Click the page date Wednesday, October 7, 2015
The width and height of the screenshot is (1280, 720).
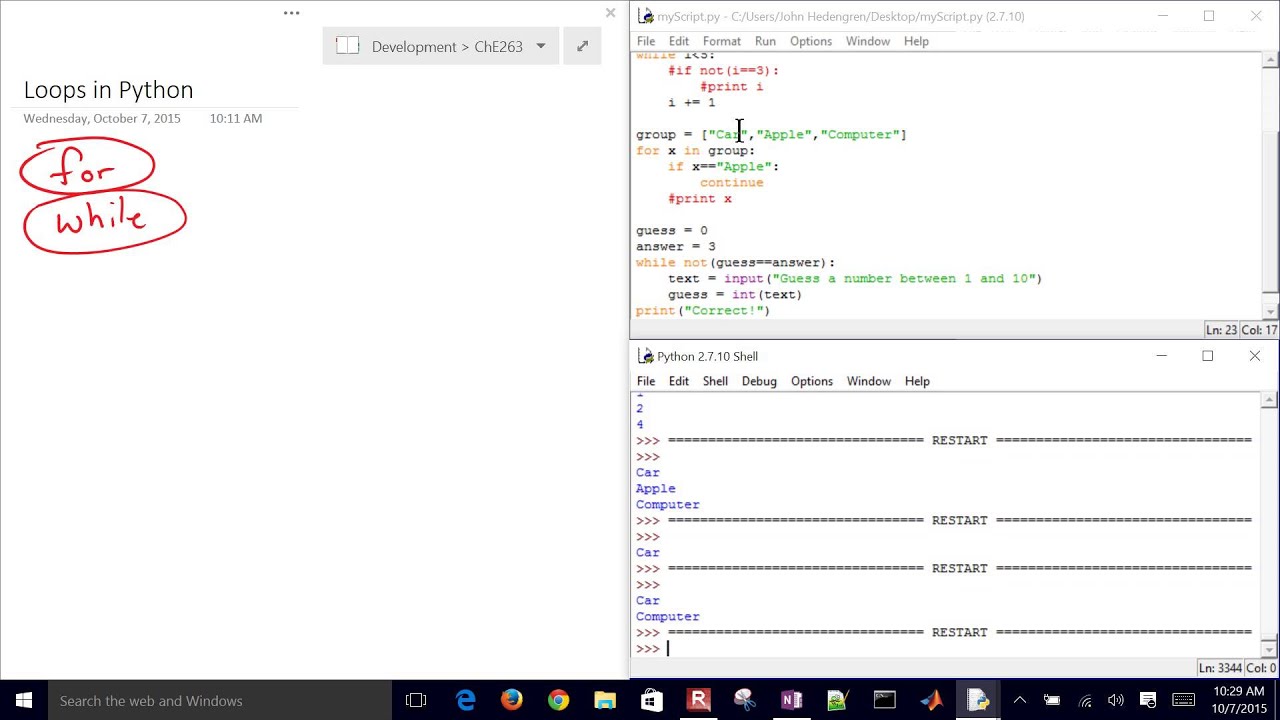[102, 118]
